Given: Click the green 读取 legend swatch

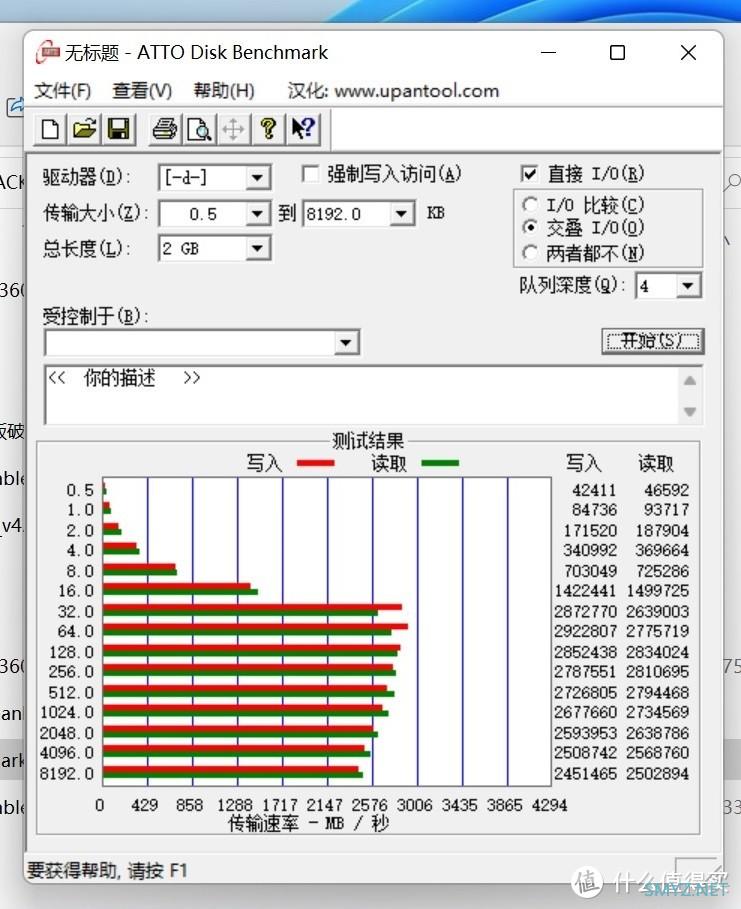Looking at the screenshot, I should [440, 463].
